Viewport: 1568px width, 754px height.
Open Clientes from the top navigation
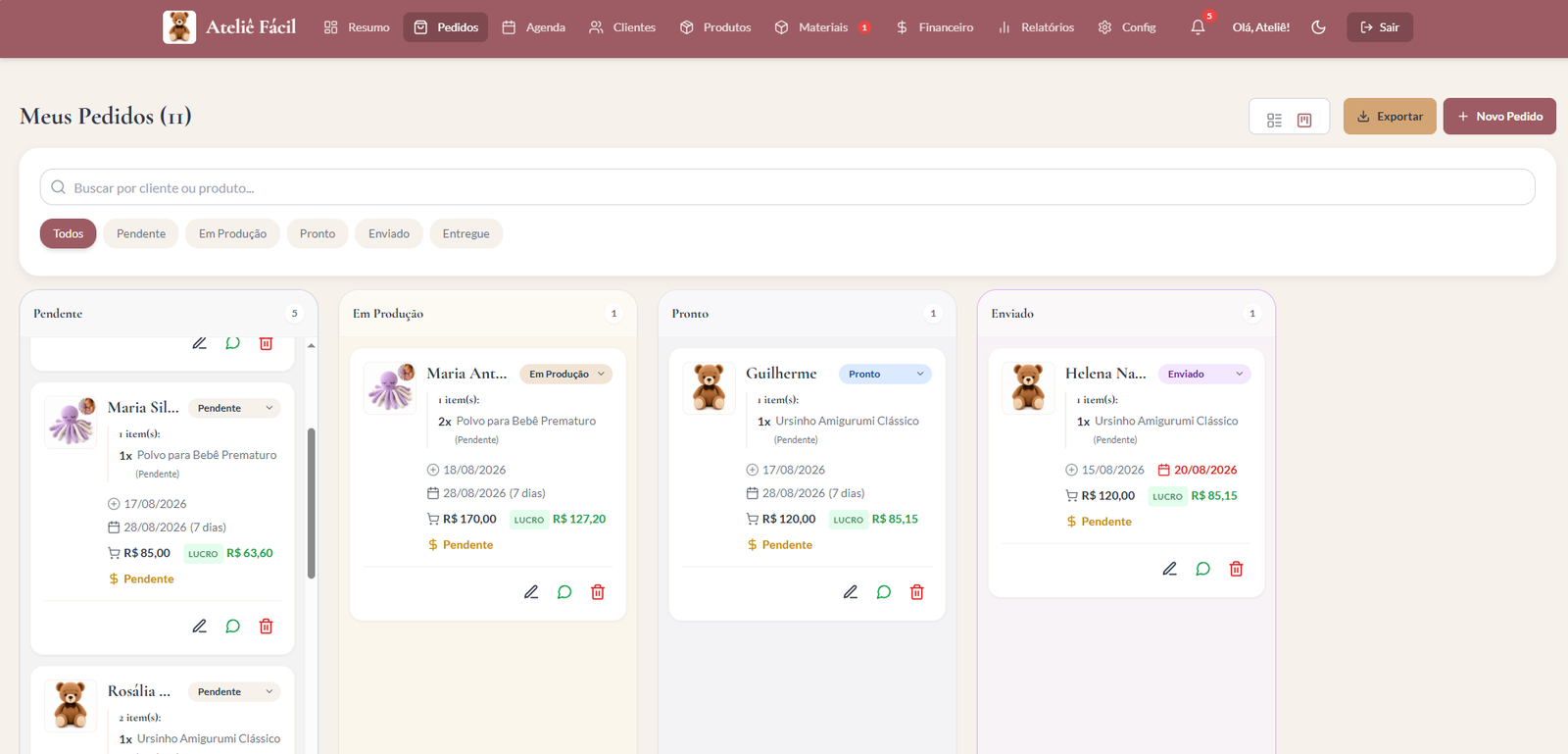pos(622,27)
